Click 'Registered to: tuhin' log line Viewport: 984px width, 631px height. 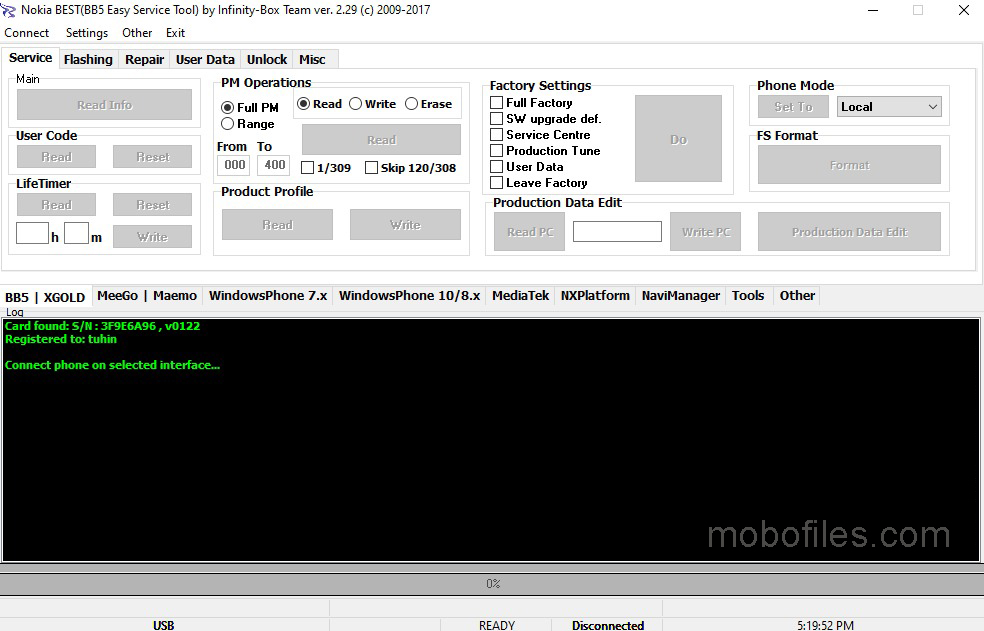[61, 339]
